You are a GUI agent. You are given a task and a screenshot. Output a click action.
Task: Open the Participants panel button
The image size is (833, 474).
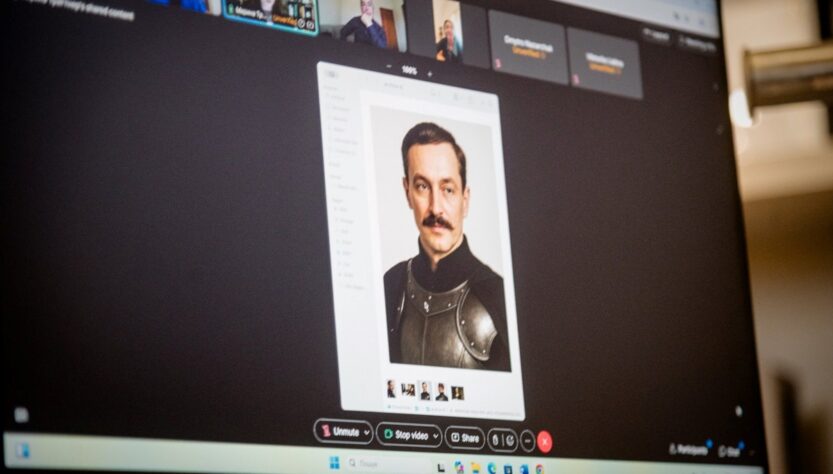tap(688, 450)
